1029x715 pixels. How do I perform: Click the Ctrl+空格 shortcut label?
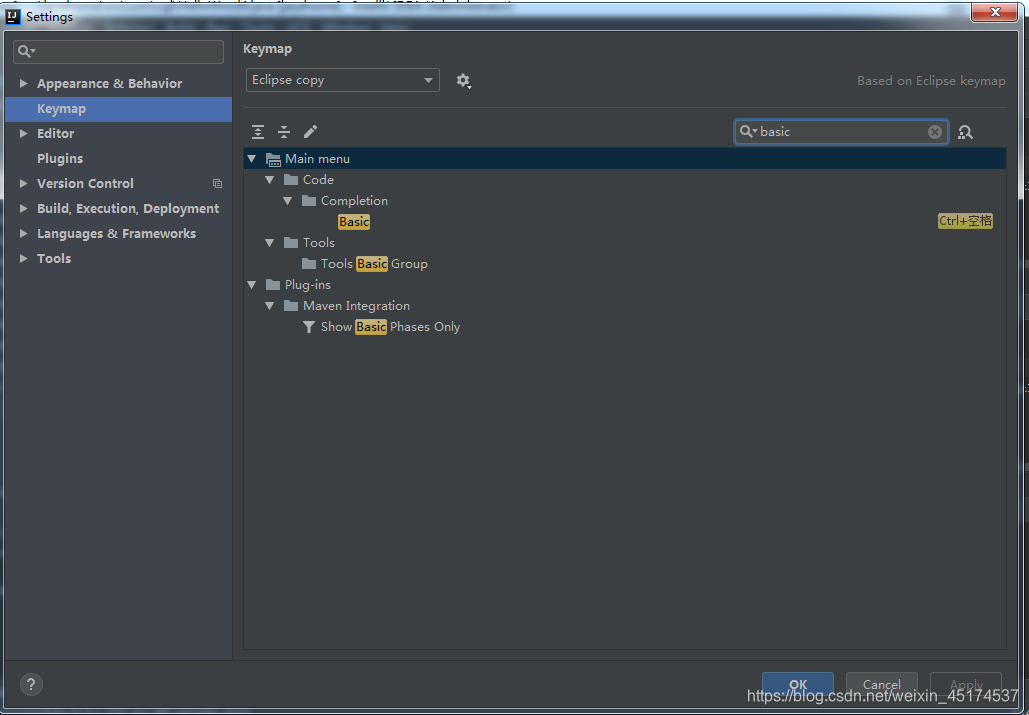tap(965, 221)
